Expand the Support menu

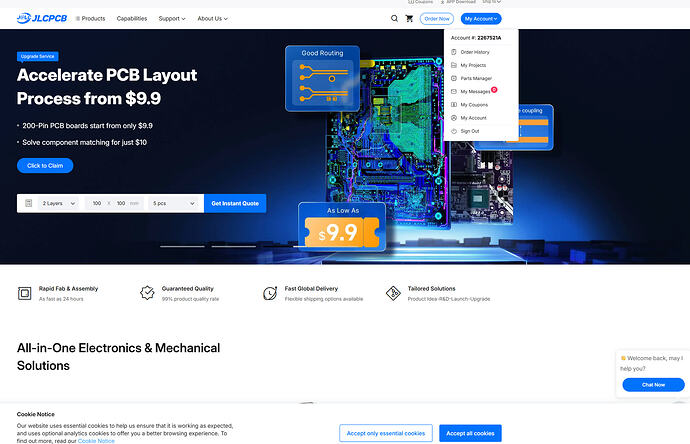point(173,18)
